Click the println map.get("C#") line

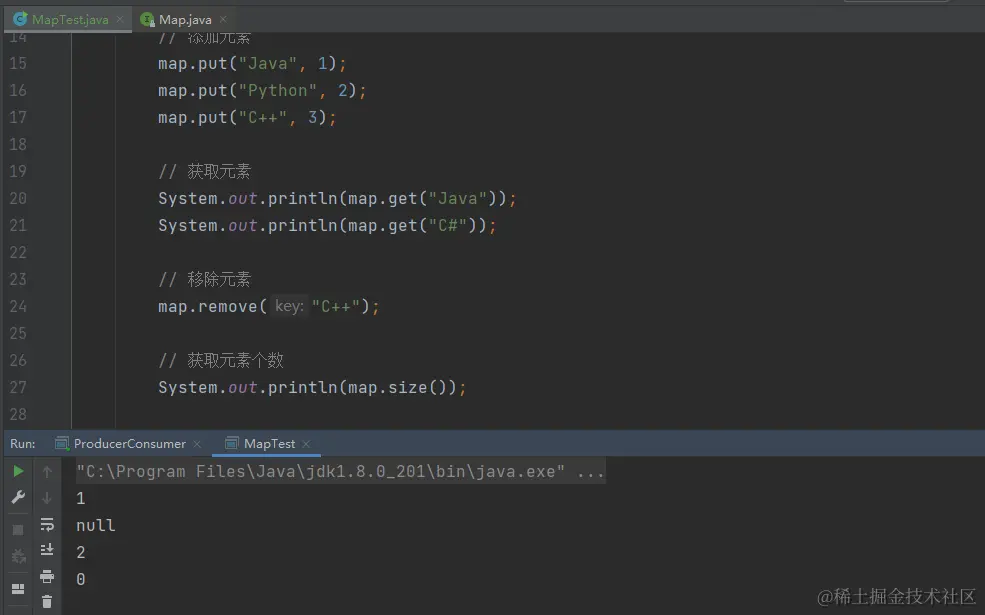coord(327,226)
